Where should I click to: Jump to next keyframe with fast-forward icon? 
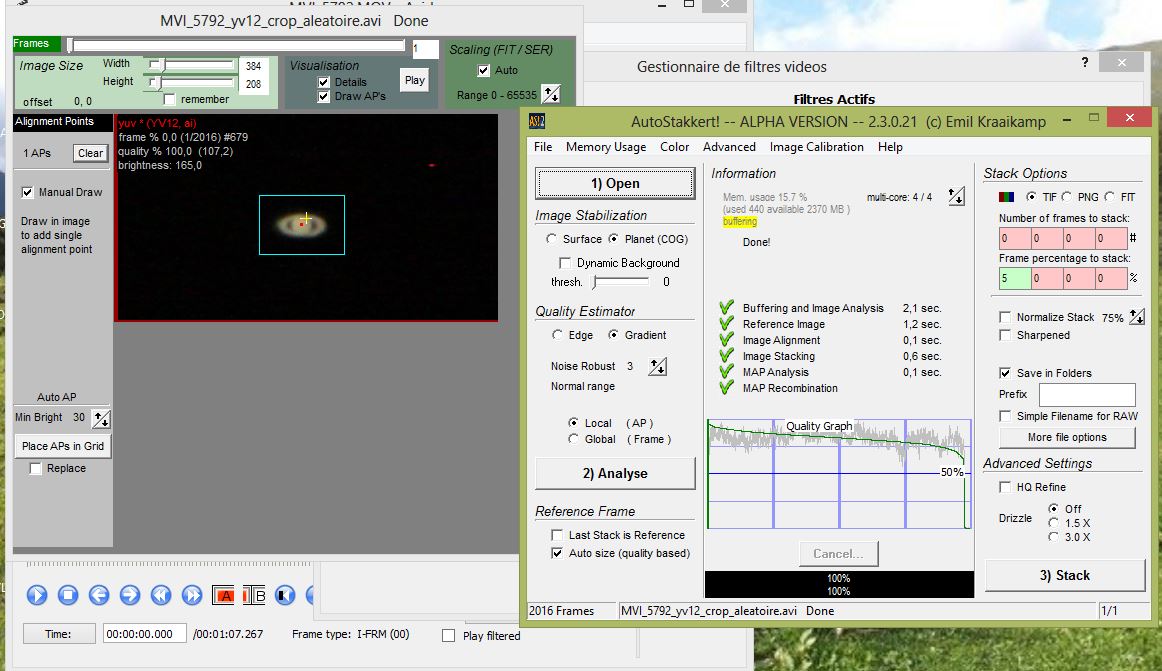(192, 595)
